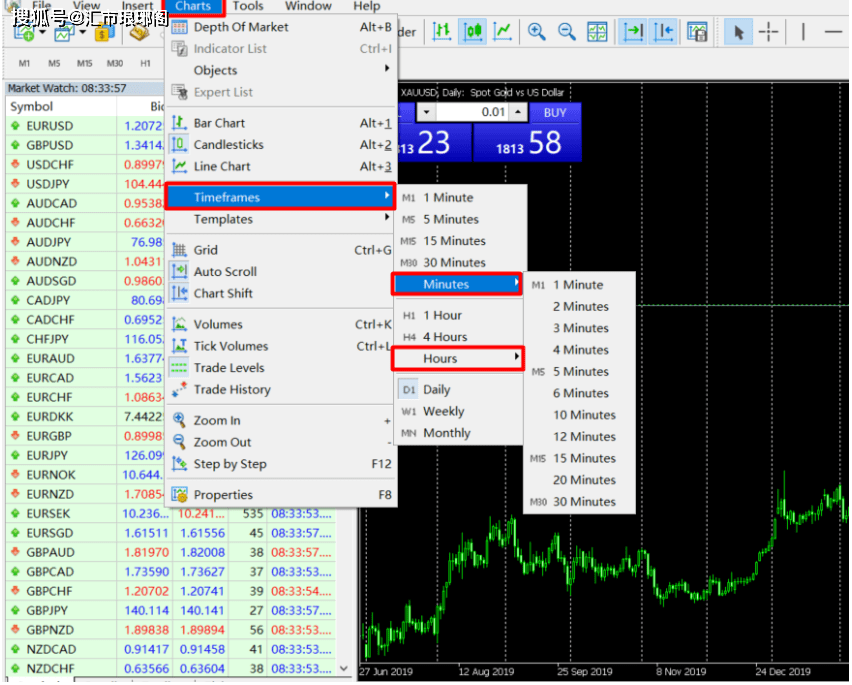Select the horizontal line drawing tool
Screen dimensions: 852x685
833,32
